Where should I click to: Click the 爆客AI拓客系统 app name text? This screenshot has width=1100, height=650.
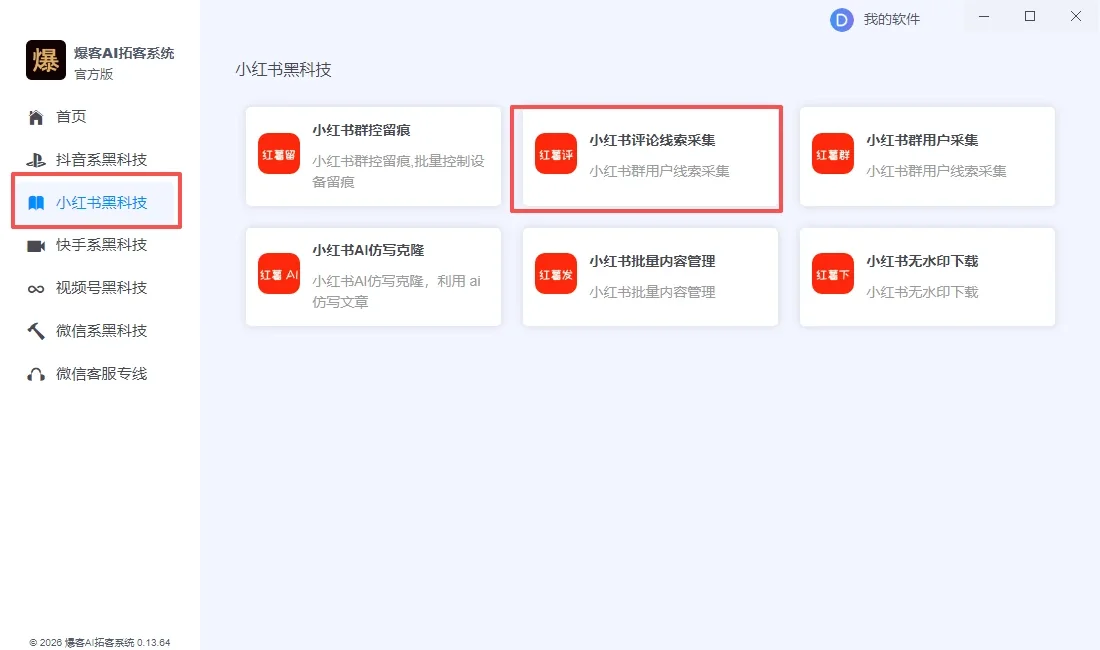[x=124, y=53]
